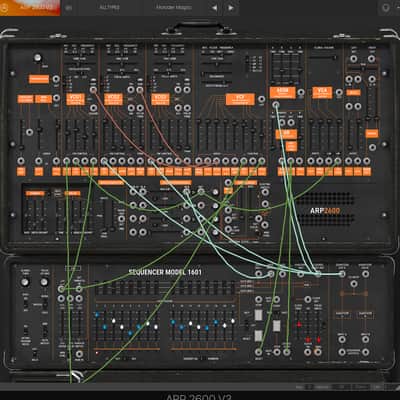The height and width of the screenshot is (400, 400).
Task: Click the SEQUENCER MODEL 1601 title
Action: point(165,272)
